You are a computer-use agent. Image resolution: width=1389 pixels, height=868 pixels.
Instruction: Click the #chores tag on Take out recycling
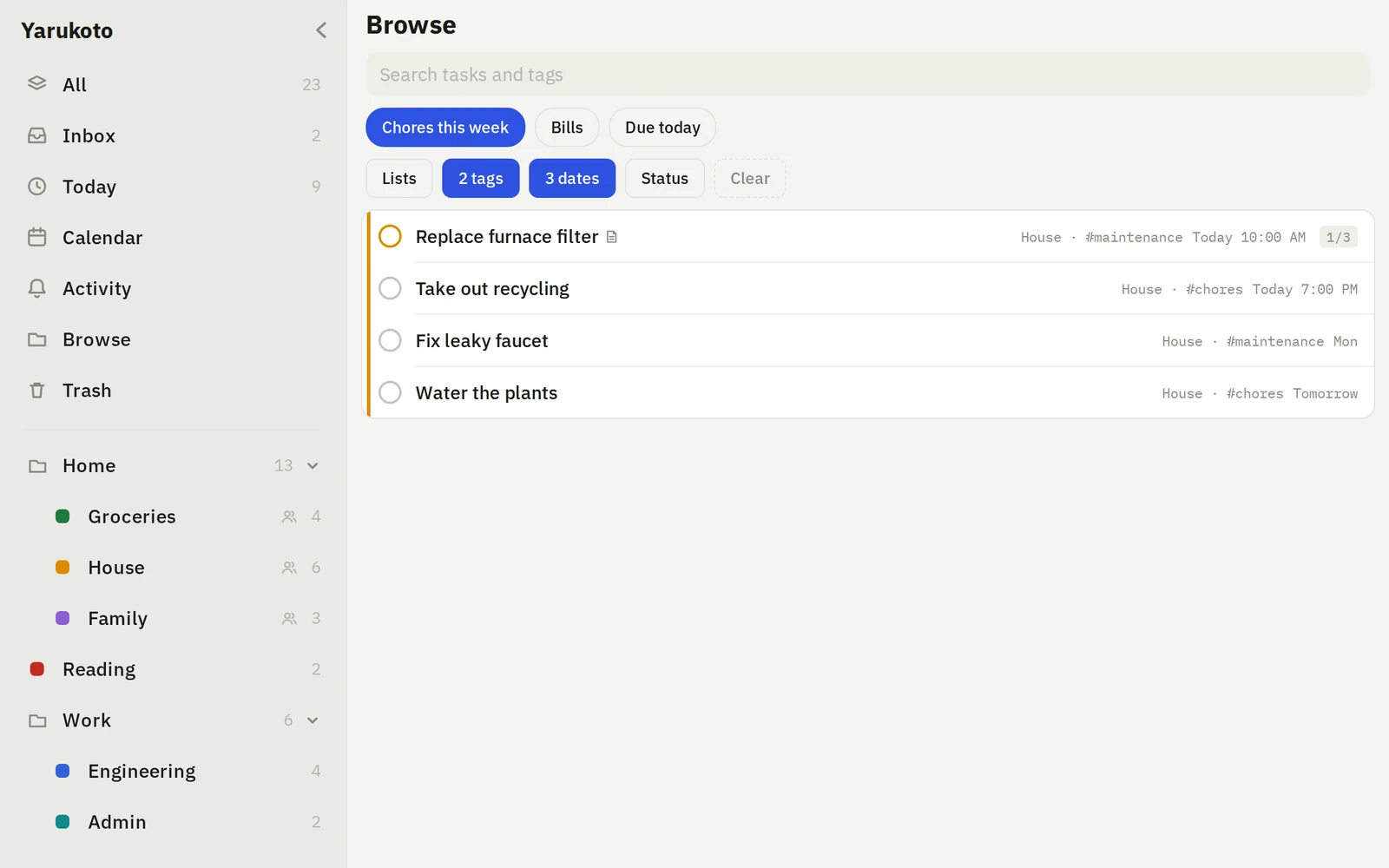[x=1215, y=289]
